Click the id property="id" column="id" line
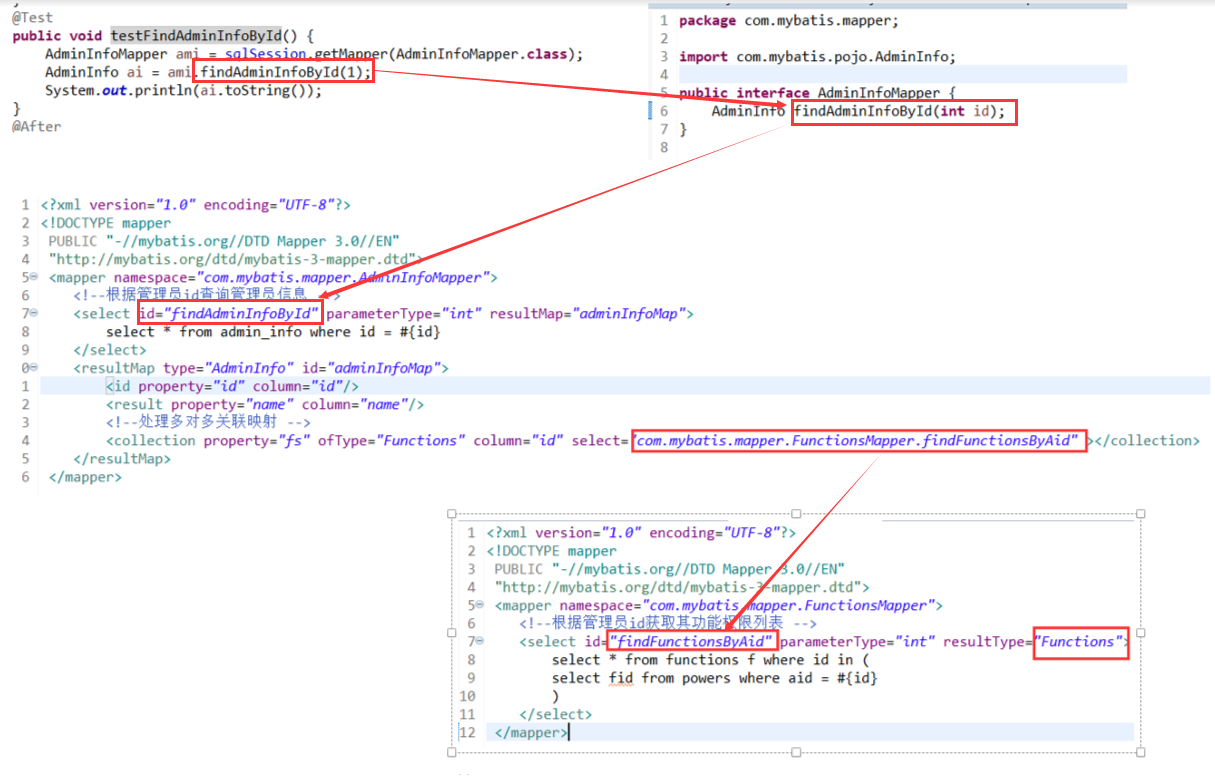The width and height of the screenshot is (1215, 776). (x=232, y=386)
